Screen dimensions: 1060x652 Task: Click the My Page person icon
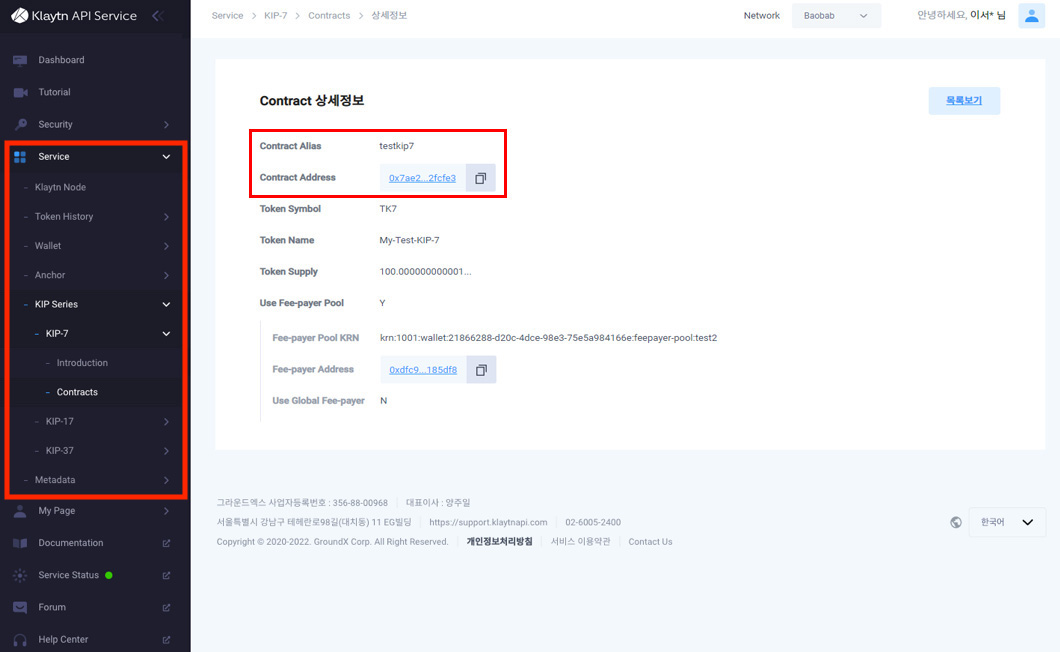20,511
